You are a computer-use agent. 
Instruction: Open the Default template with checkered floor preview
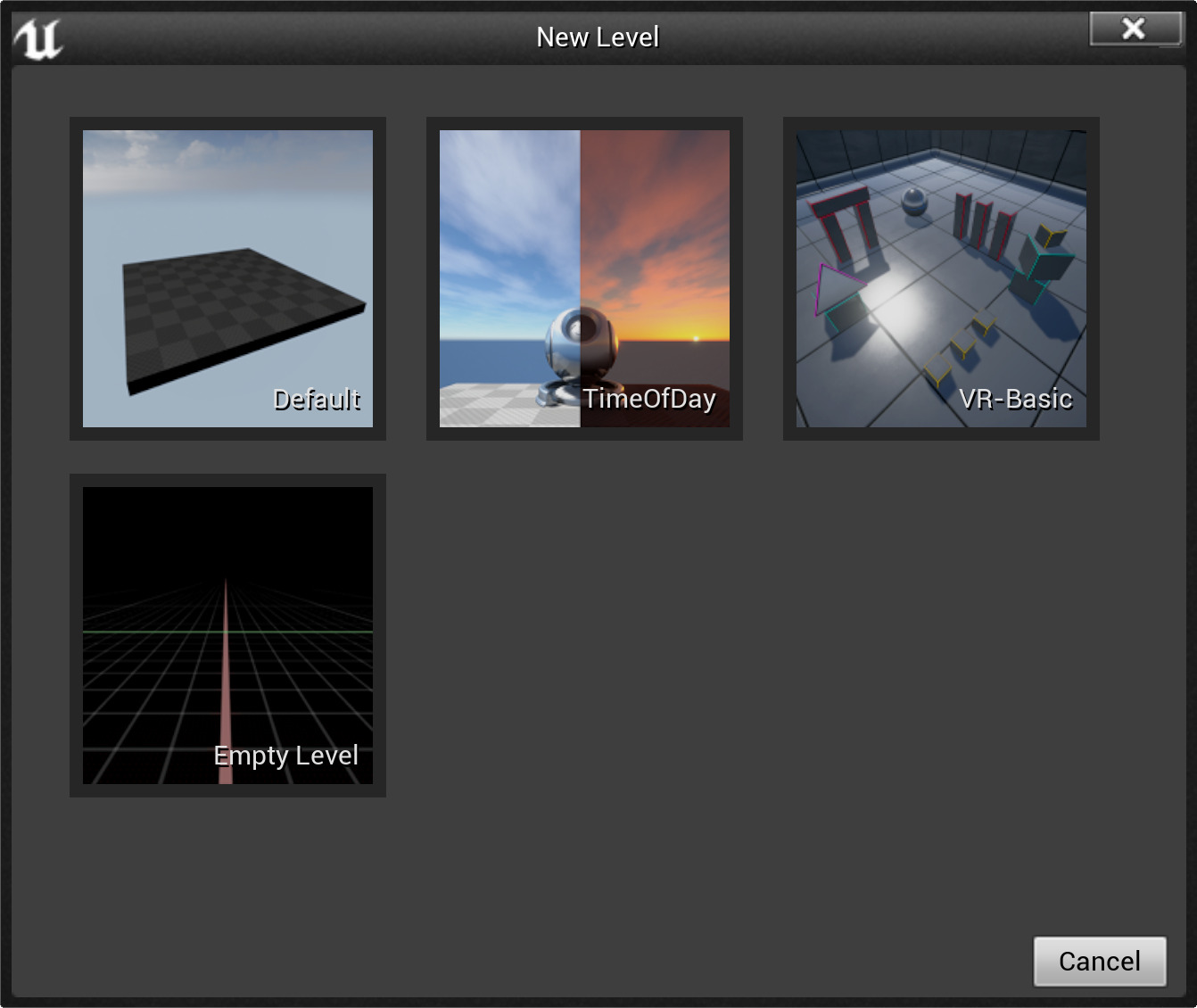point(227,278)
